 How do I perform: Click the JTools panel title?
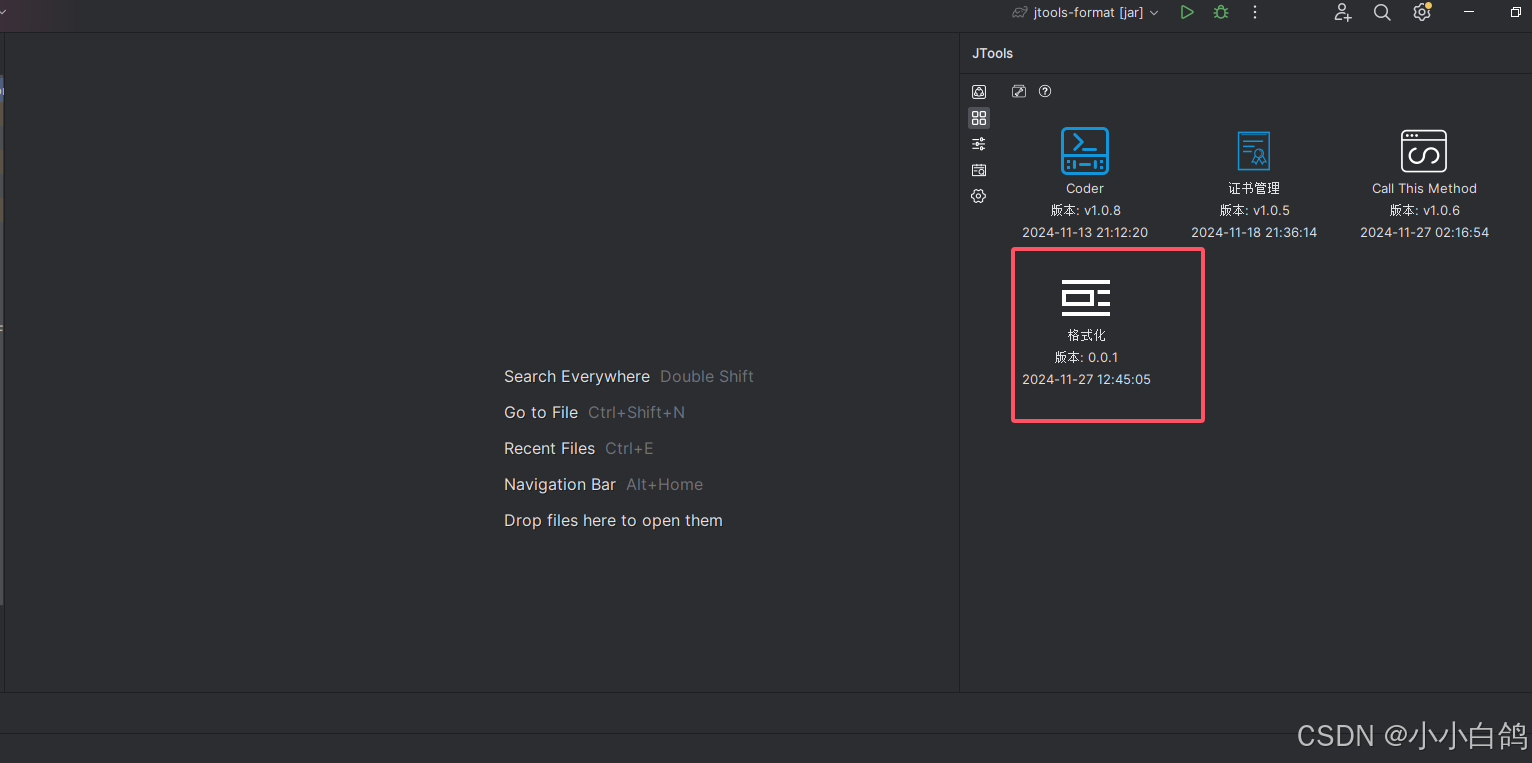tap(992, 53)
